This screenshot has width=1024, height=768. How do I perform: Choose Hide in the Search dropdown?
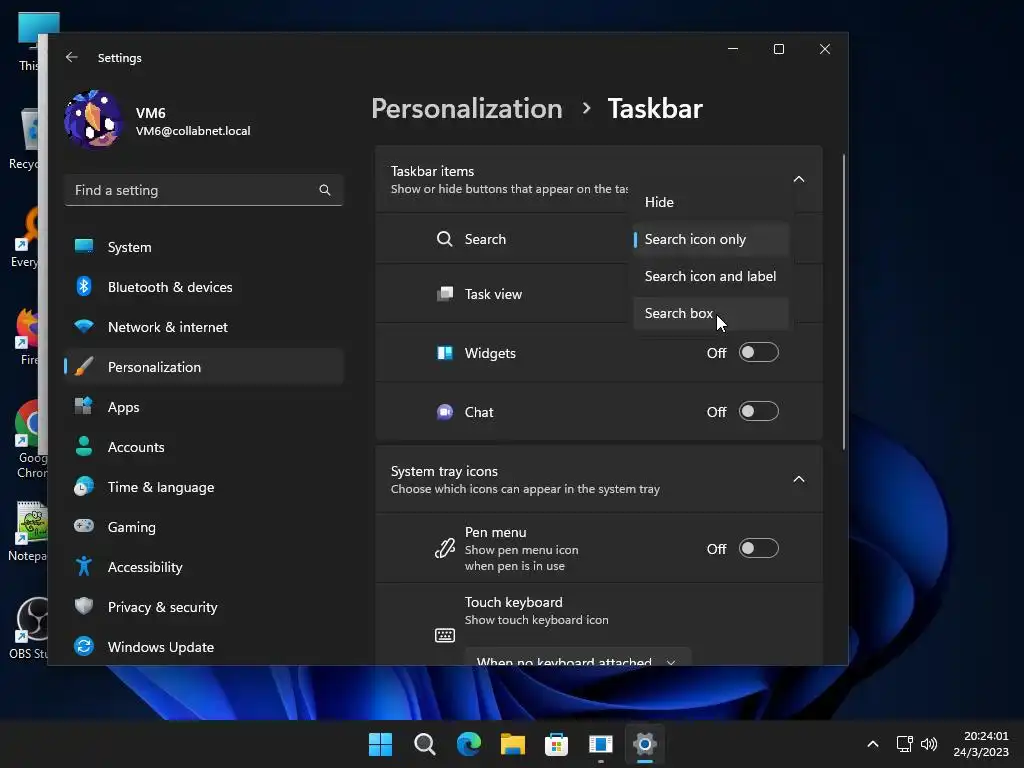coord(711,202)
